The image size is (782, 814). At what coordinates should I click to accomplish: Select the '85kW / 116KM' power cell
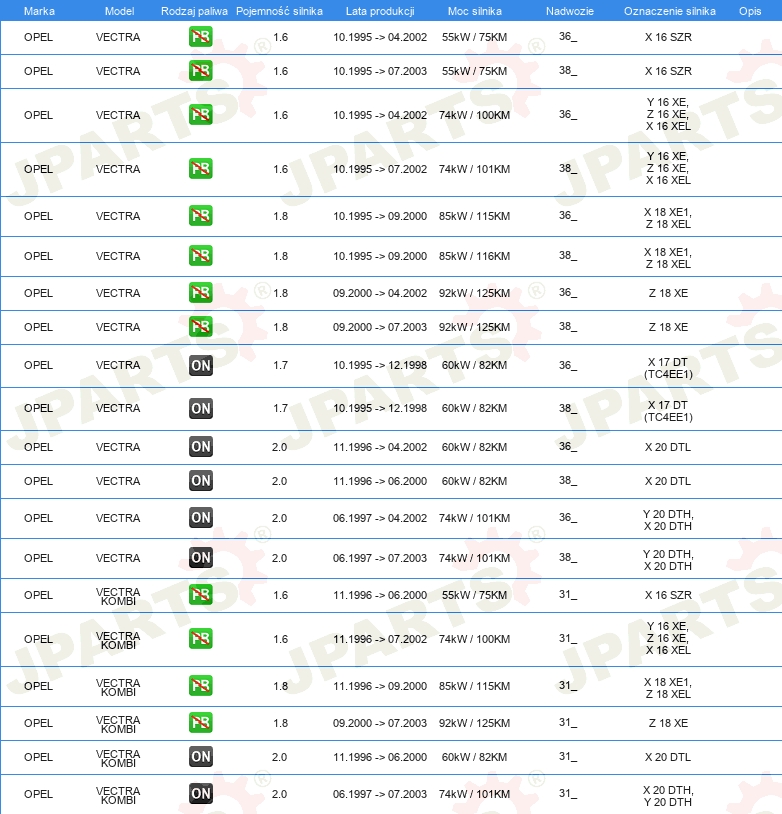pos(475,256)
